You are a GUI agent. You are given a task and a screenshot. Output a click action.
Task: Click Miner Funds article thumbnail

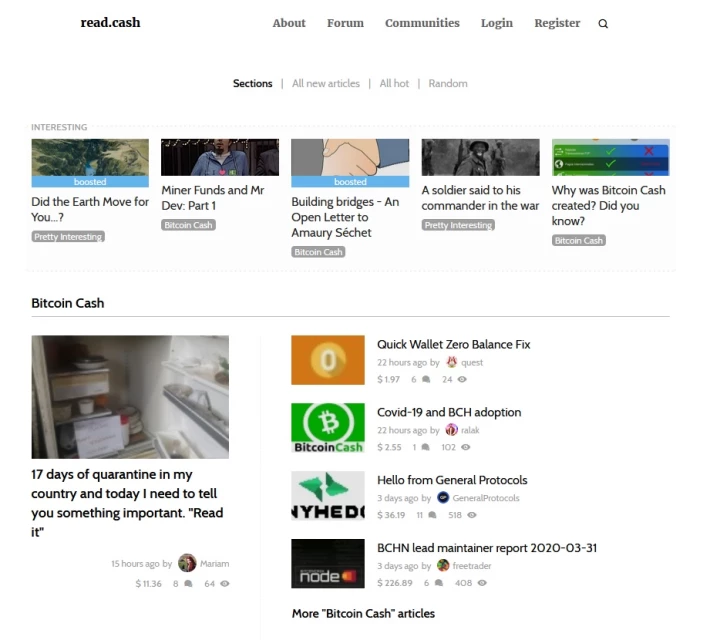(x=220, y=157)
